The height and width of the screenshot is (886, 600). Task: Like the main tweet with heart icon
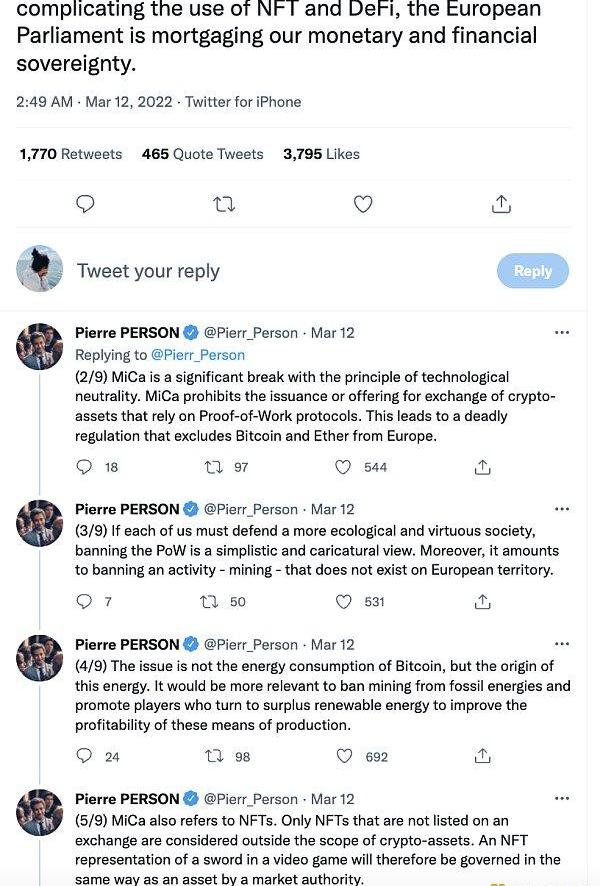[364, 204]
